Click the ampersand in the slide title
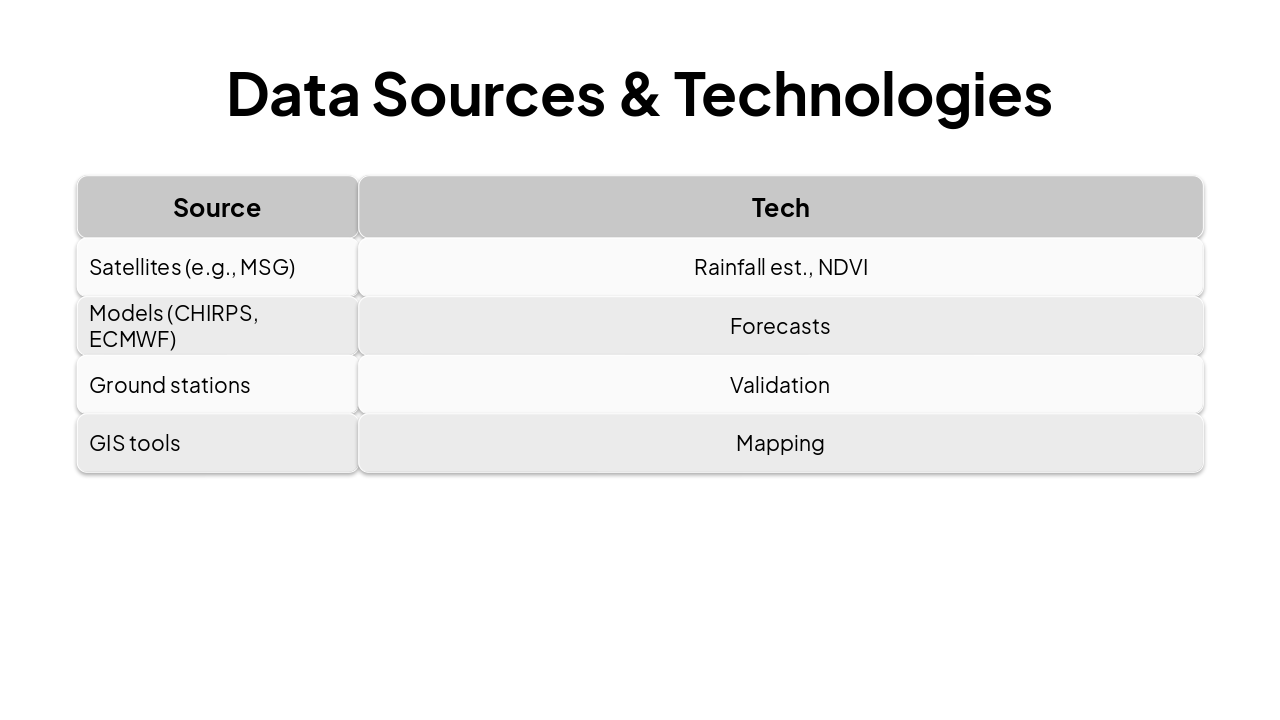 click(x=639, y=94)
